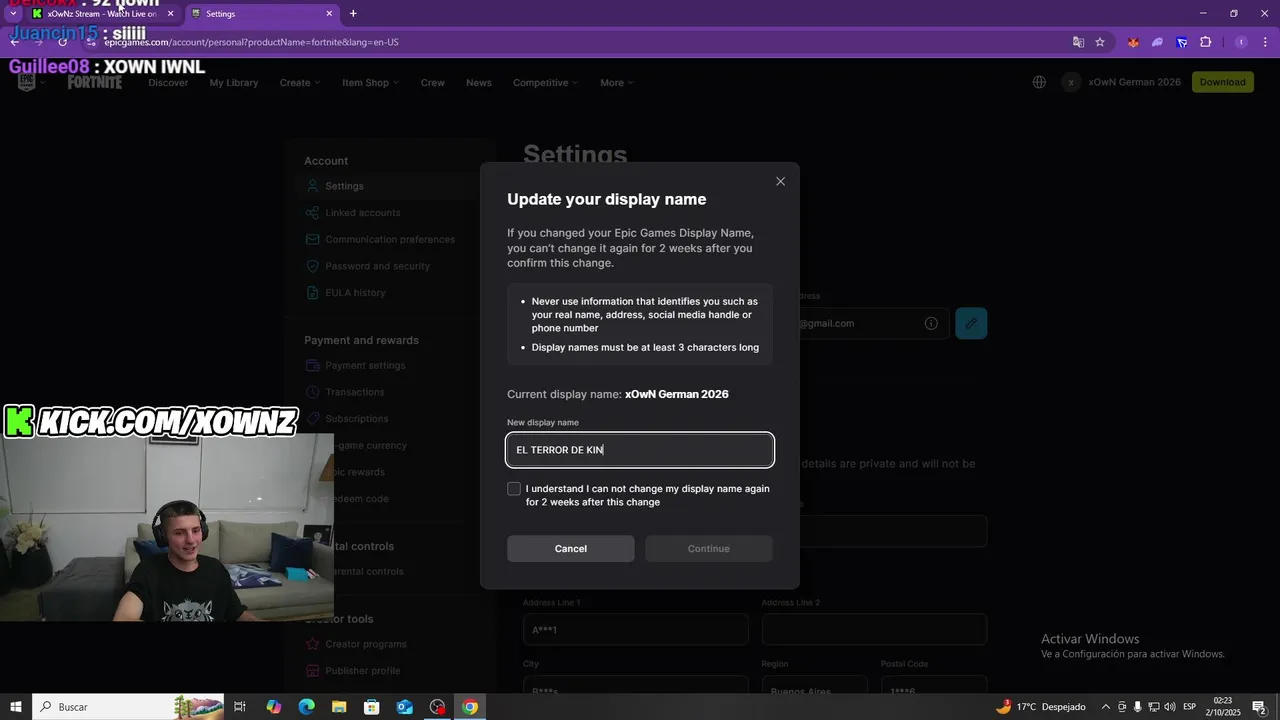The image size is (1280, 720).
Task: Expand the Create dropdown menu
Action: pos(300,82)
